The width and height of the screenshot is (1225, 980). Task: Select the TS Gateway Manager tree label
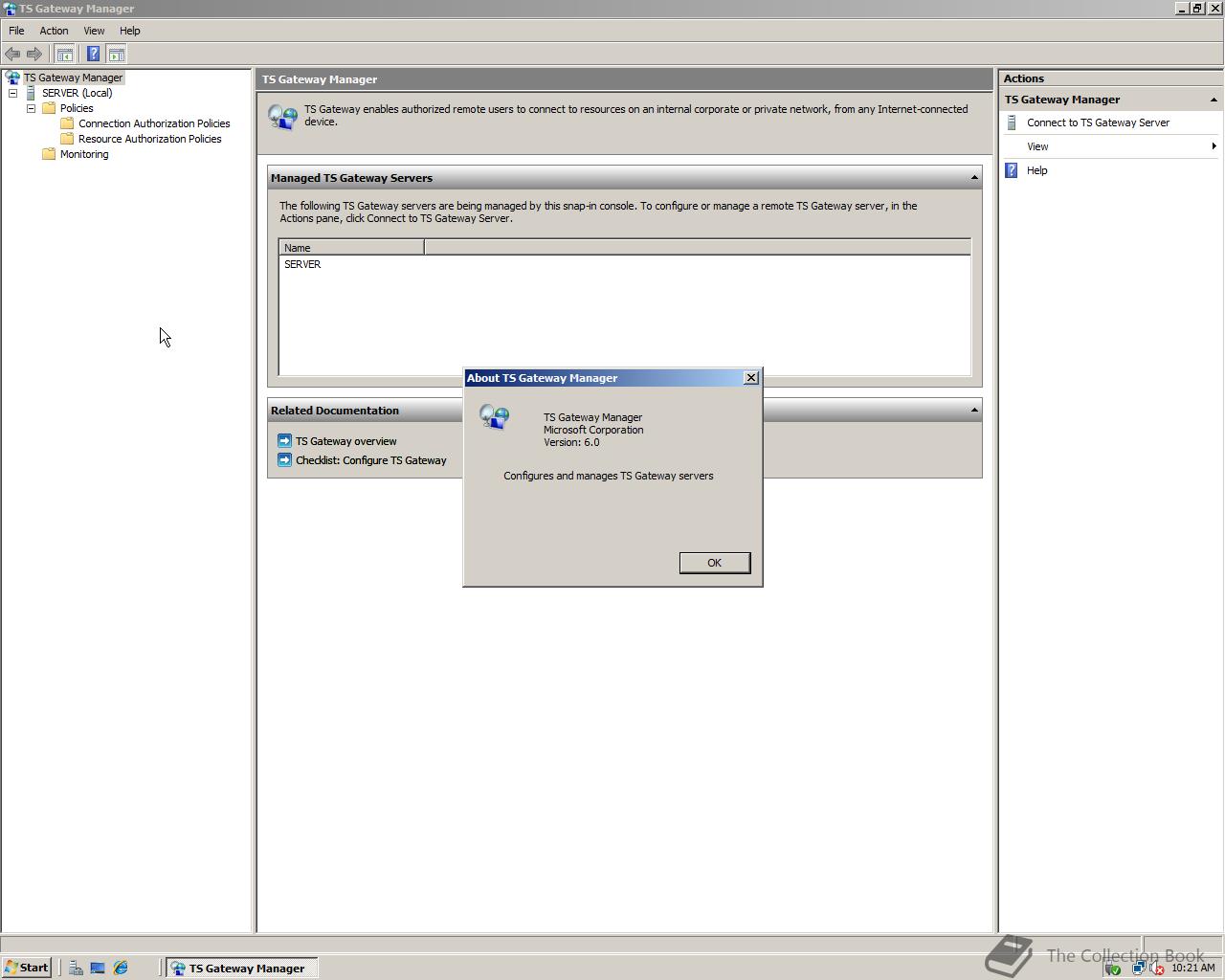pyautogui.click(x=73, y=78)
